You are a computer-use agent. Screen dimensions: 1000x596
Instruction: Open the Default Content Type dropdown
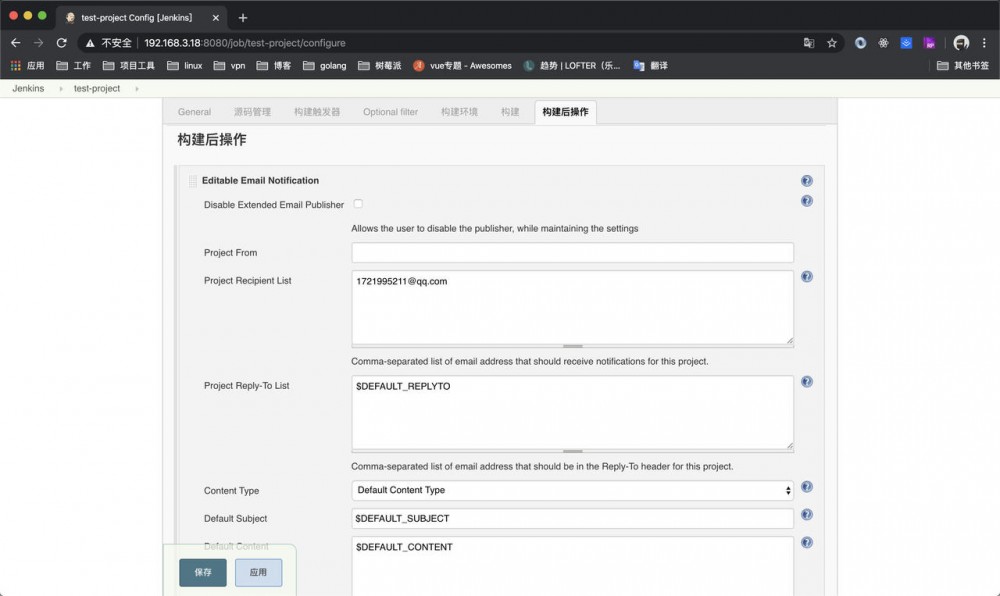[571, 490]
